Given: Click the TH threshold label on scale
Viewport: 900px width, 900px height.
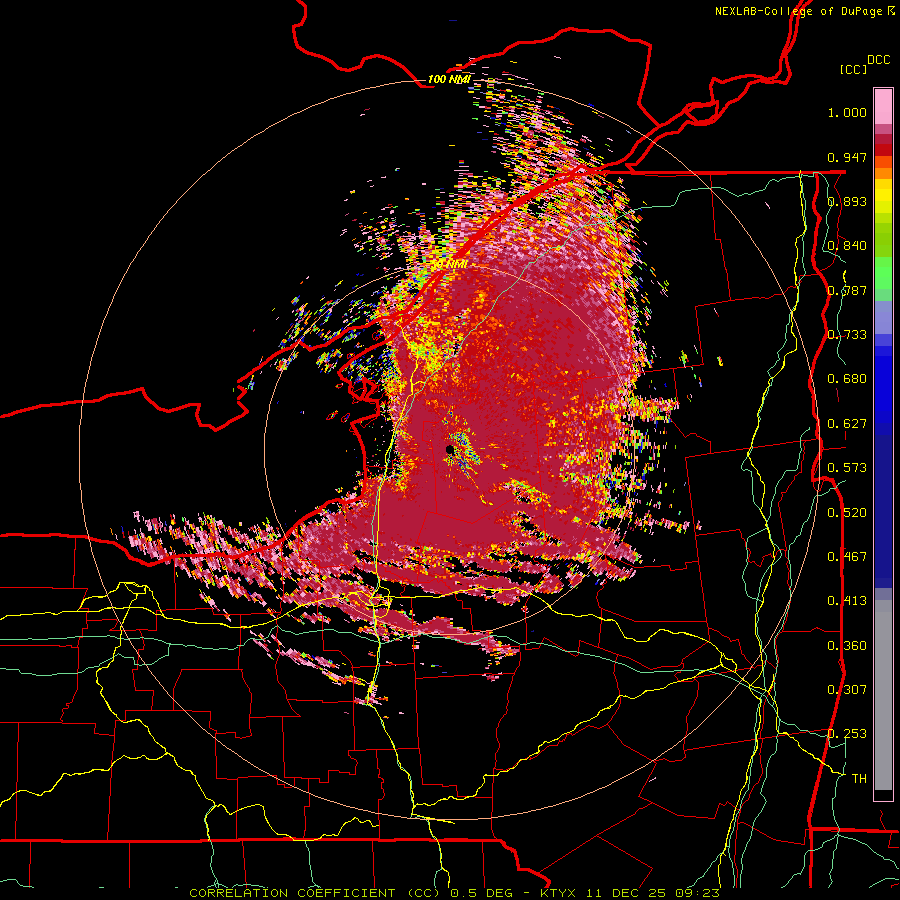Looking at the screenshot, I should [x=859, y=778].
